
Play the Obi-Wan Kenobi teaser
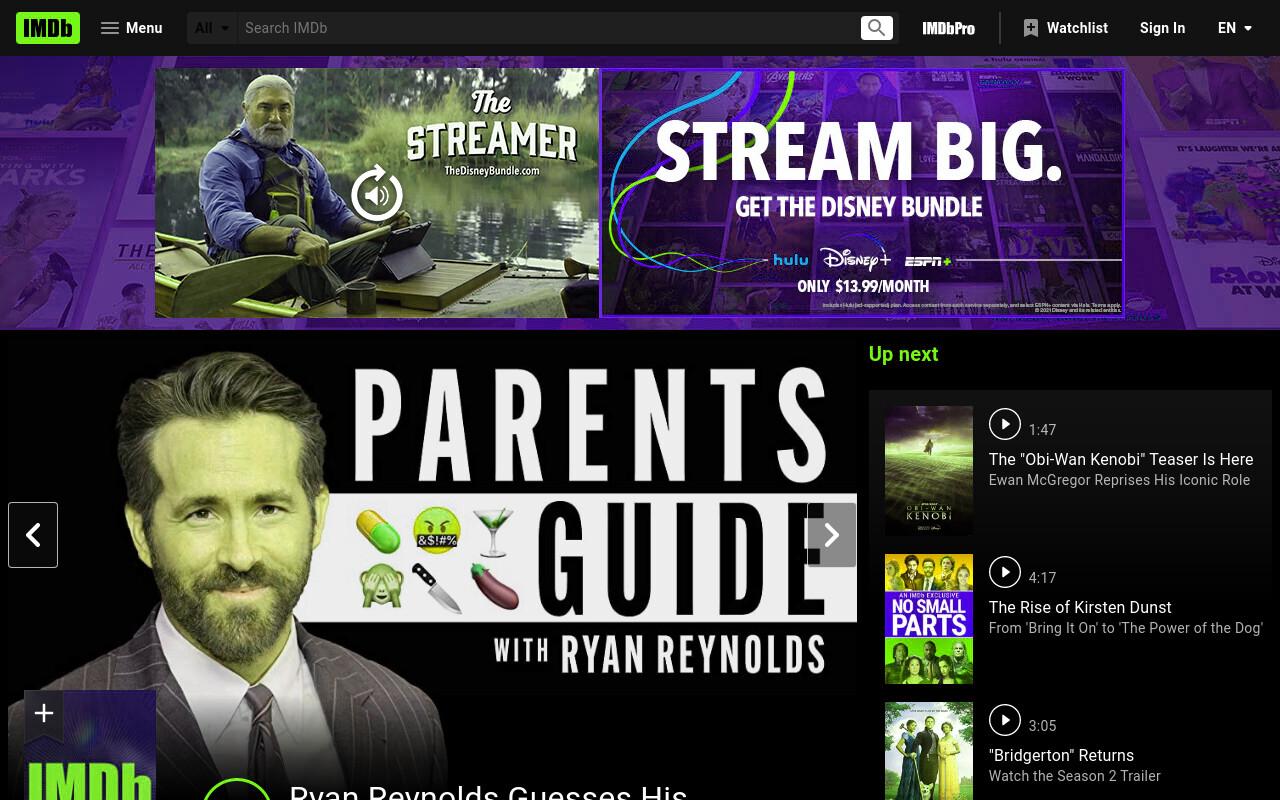1005,424
